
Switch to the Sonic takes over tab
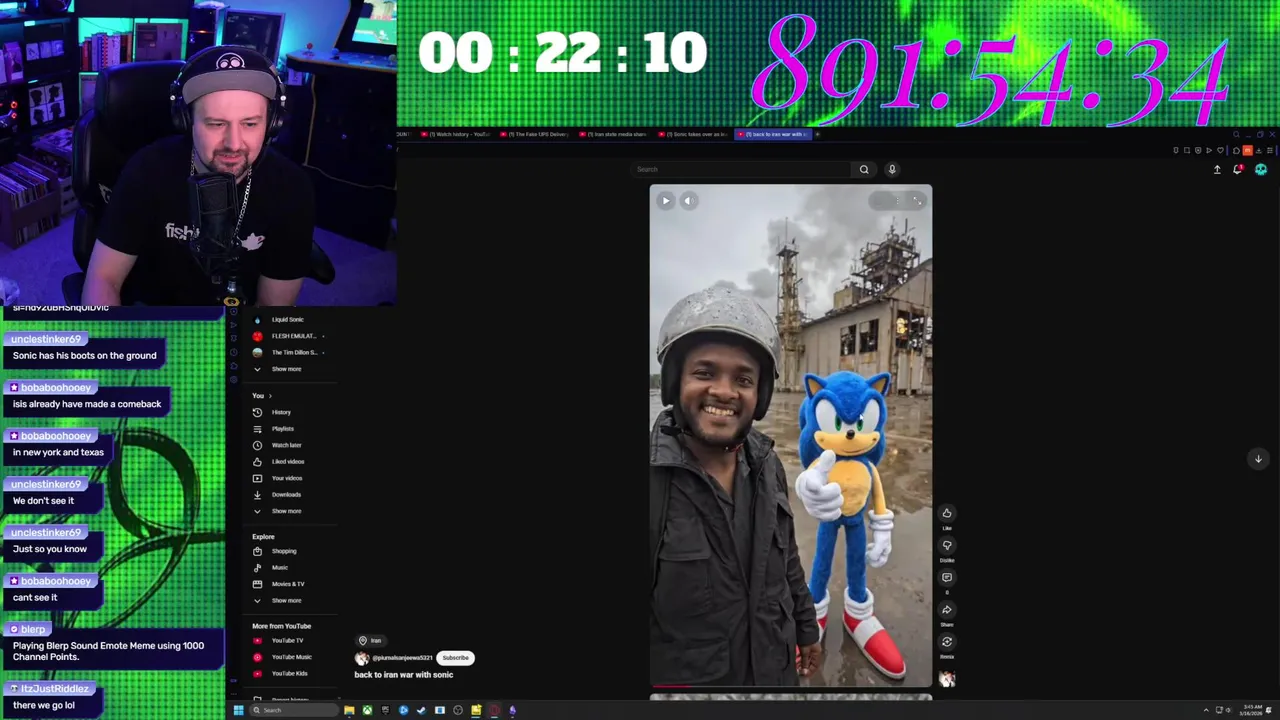click(x=694, y=134)
